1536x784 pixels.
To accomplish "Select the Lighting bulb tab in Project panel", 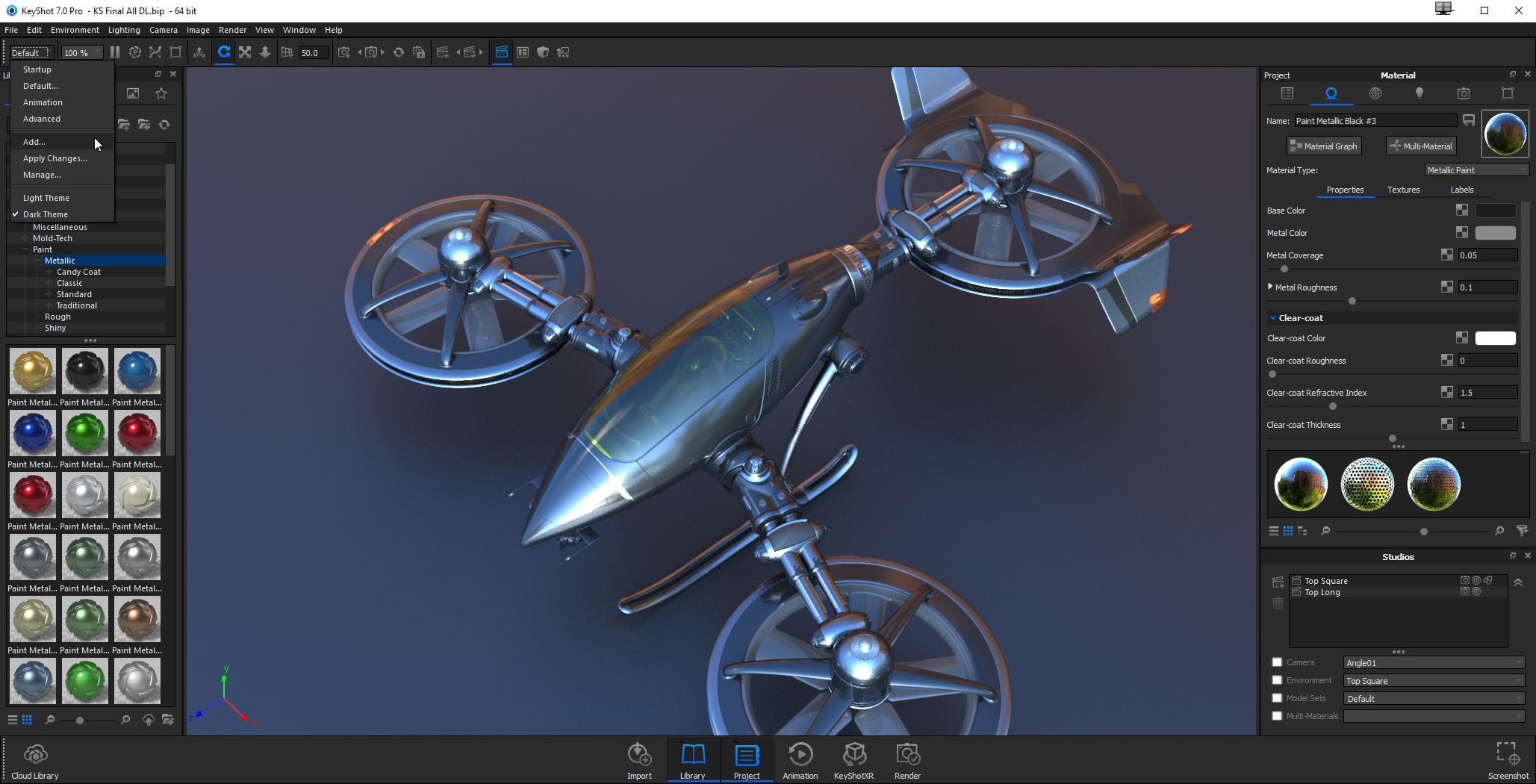I will [1420, 93].
